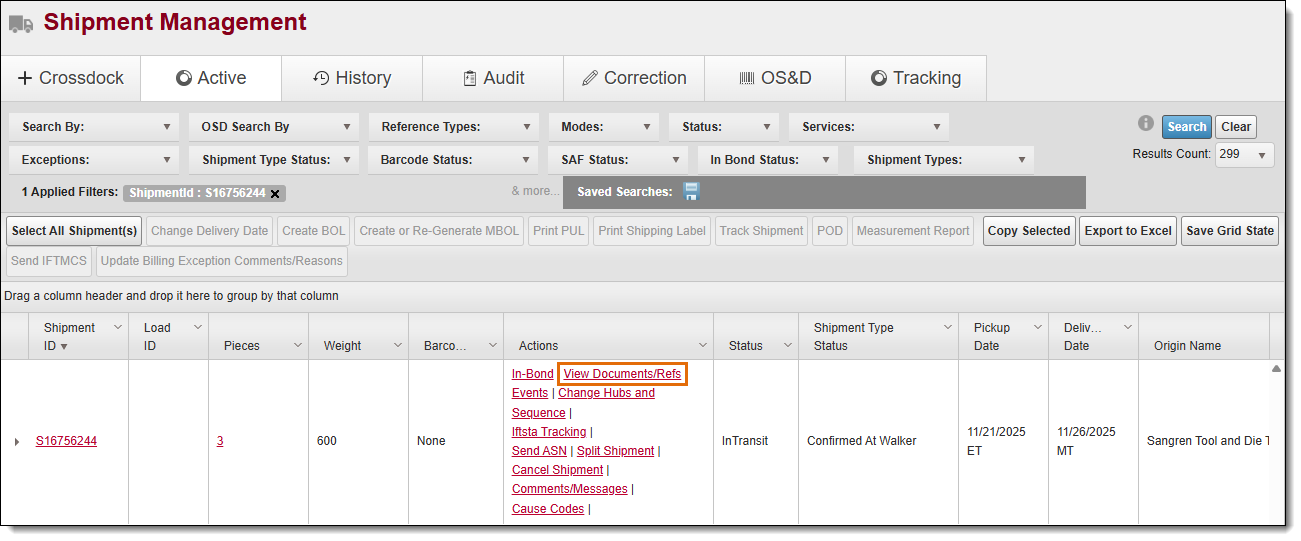Open the Search By dropdown
1301x541 pixels.
[94, 127]
